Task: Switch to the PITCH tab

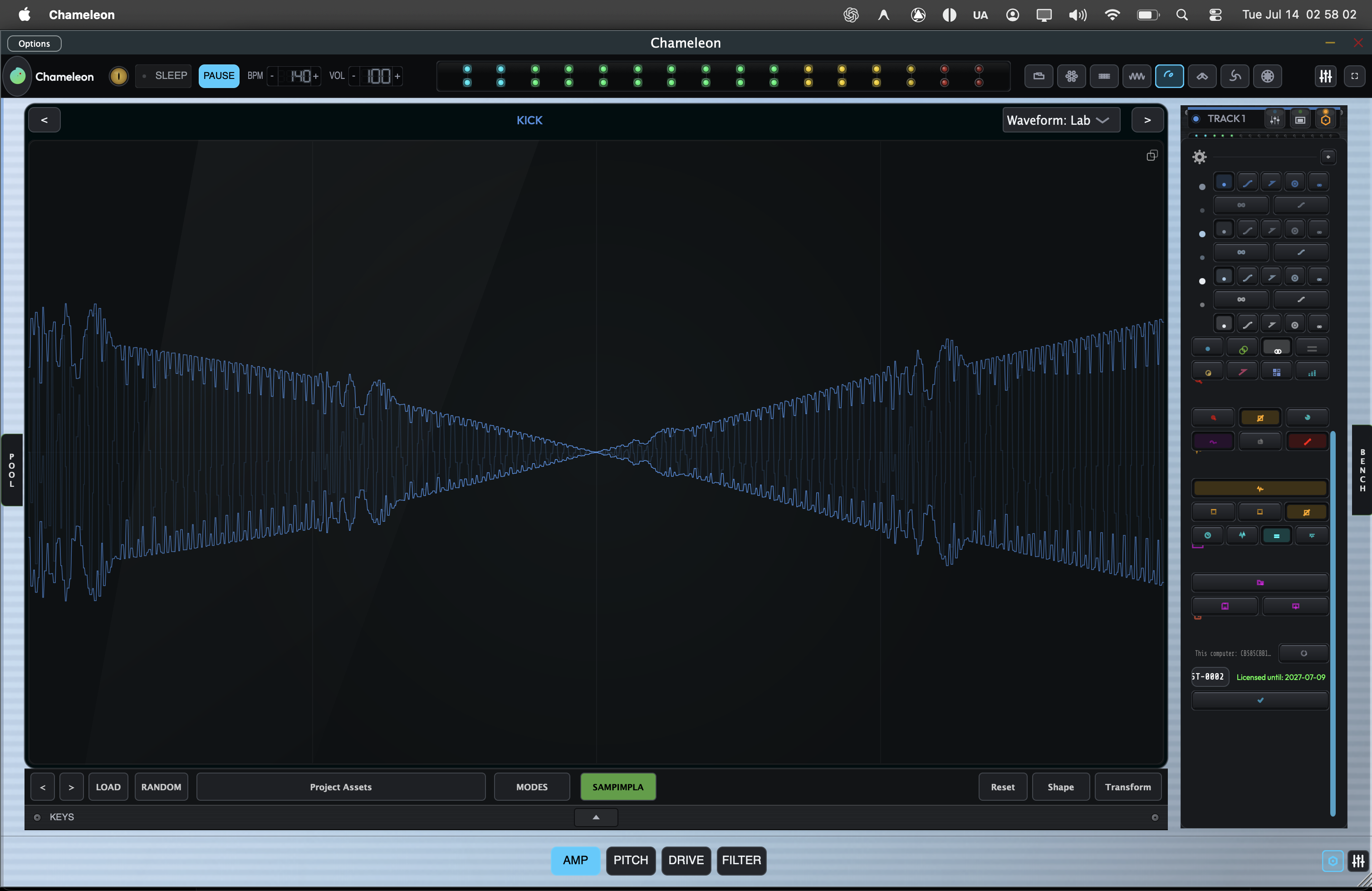Action: pyautogui.click(x=631, y=861)
